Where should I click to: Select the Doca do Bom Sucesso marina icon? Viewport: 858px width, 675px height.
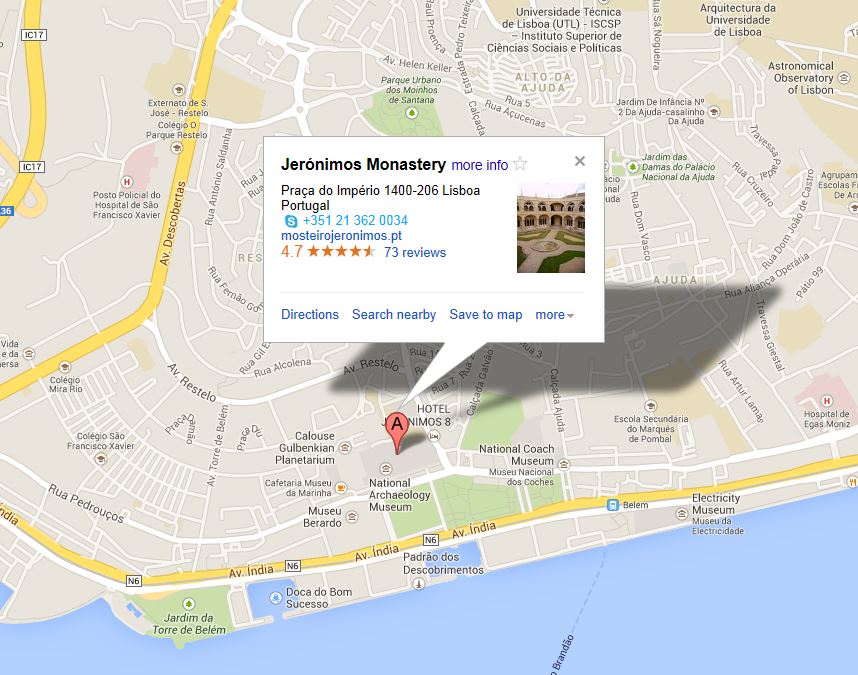[276, 597]
